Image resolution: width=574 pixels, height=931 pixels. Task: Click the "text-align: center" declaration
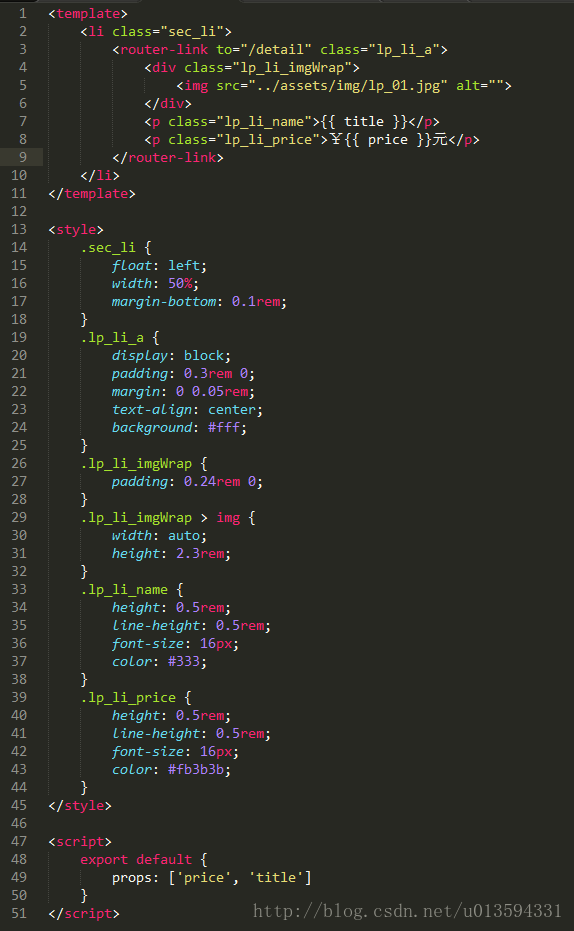pos(187,410)
